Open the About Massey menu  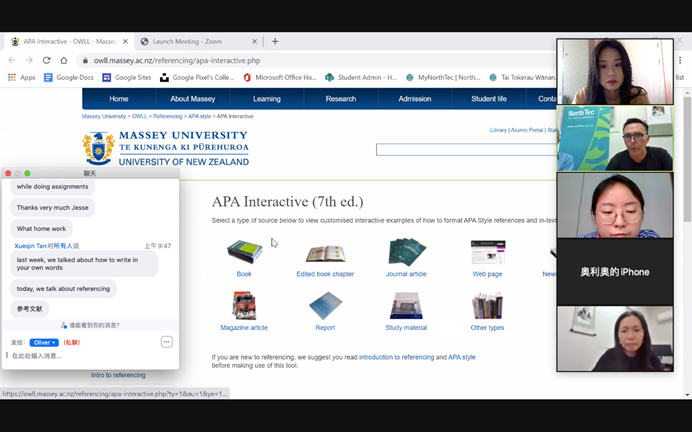(193, 99)
